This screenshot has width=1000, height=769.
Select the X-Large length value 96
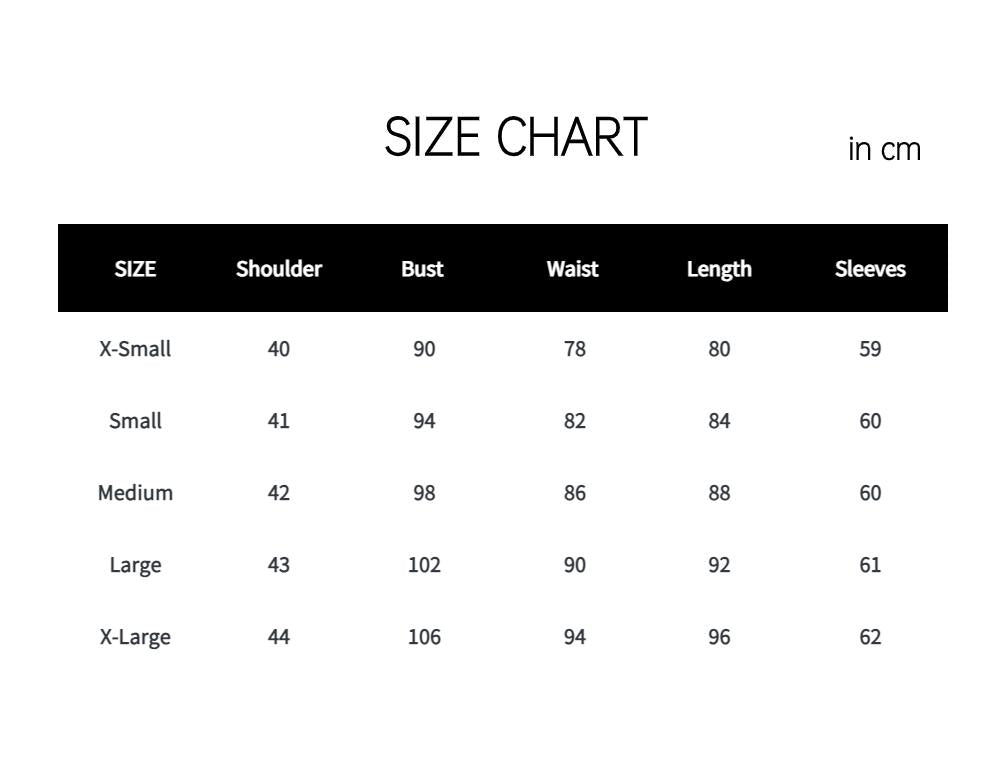pos(719,637)
